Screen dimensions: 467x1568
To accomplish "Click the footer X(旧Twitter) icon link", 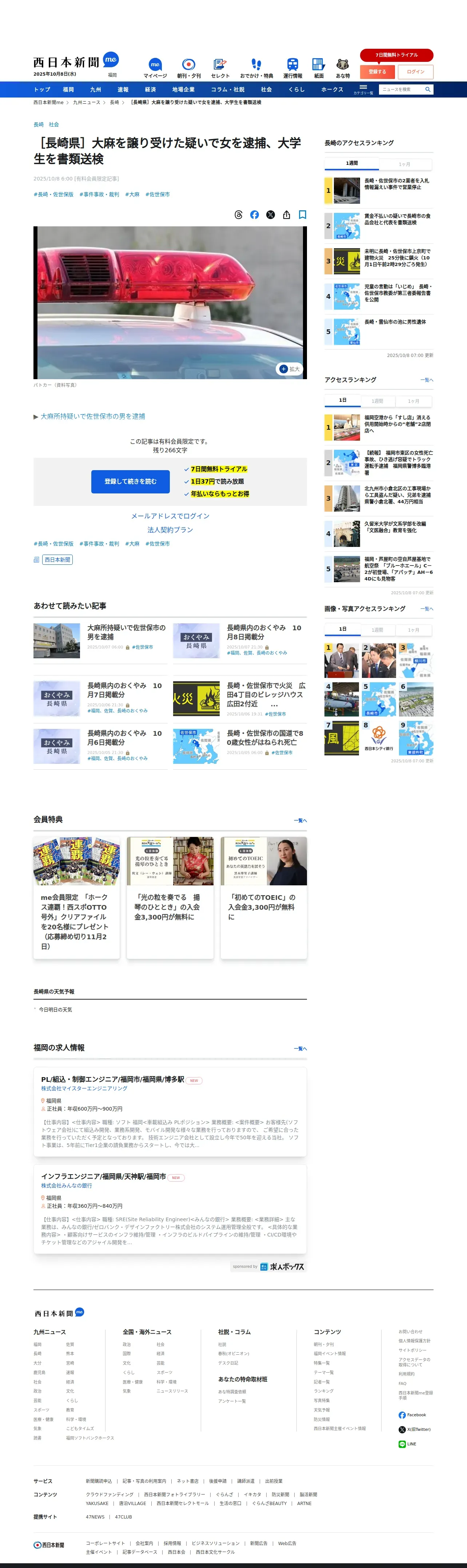I will (415, 1429).
